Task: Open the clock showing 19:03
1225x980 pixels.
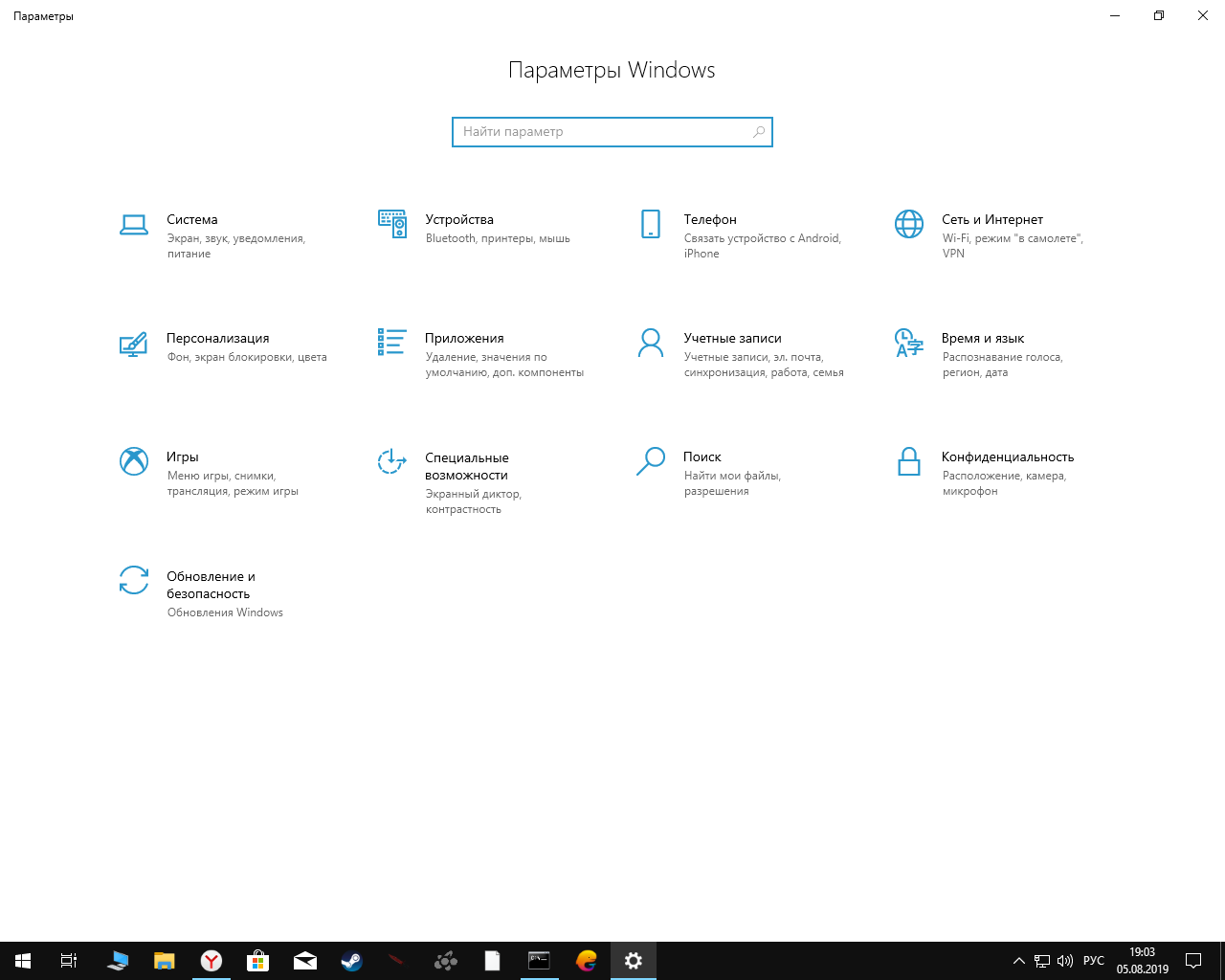Action: (x=1143, y=961)
